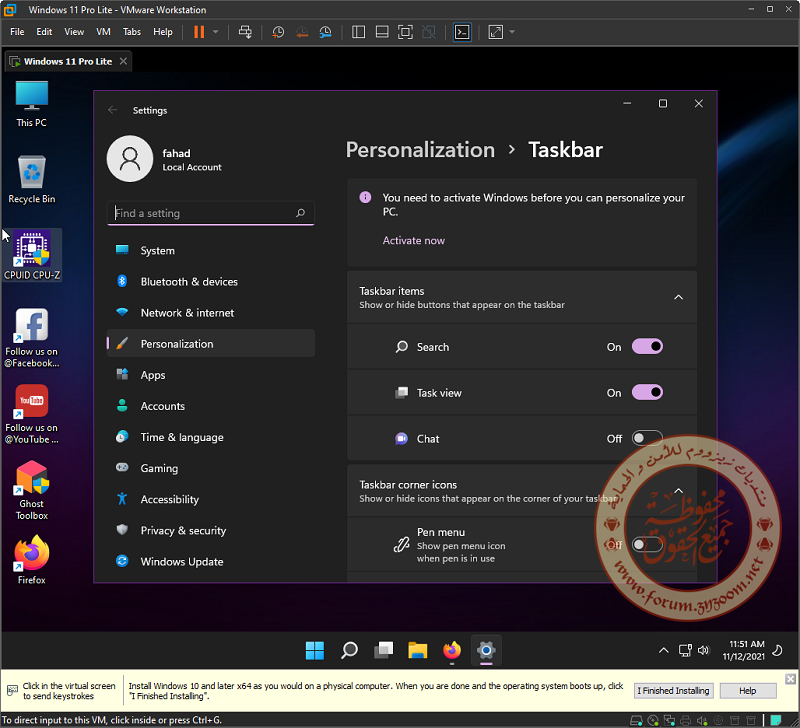Click the taskbar clock showing 11:51 AM
The height and width of the screenshot is (728, 800).
tap(744, 650)
